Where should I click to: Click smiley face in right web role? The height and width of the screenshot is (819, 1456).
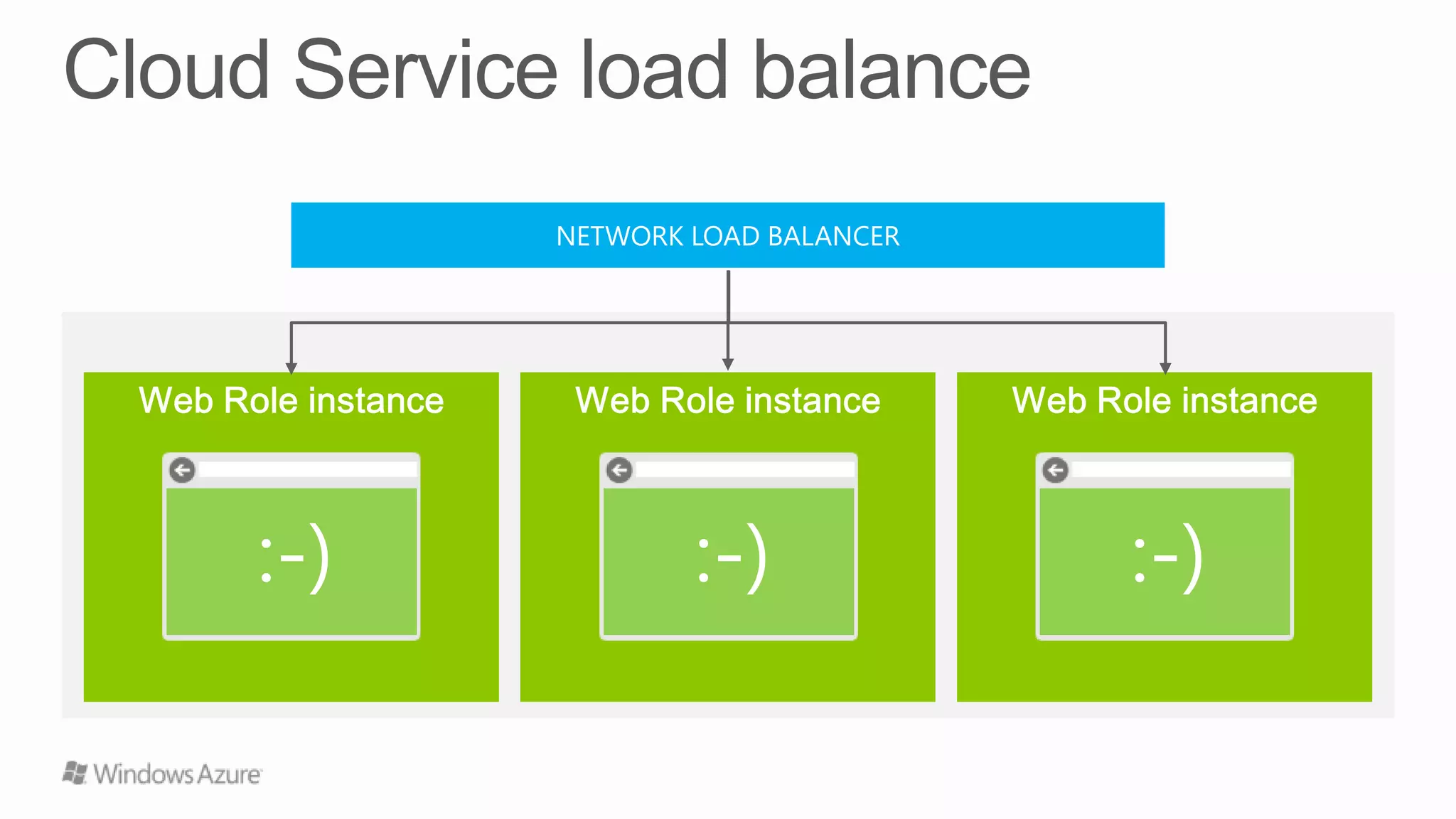[1168, 560]
